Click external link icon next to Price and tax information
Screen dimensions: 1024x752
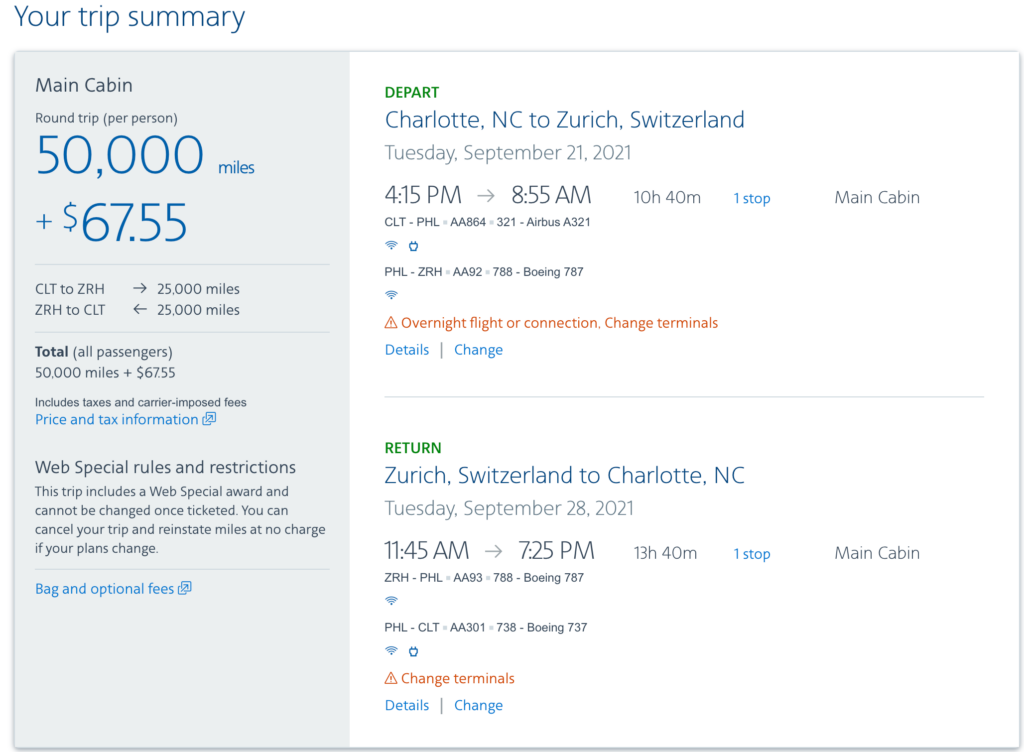click(x=209, y=420)
